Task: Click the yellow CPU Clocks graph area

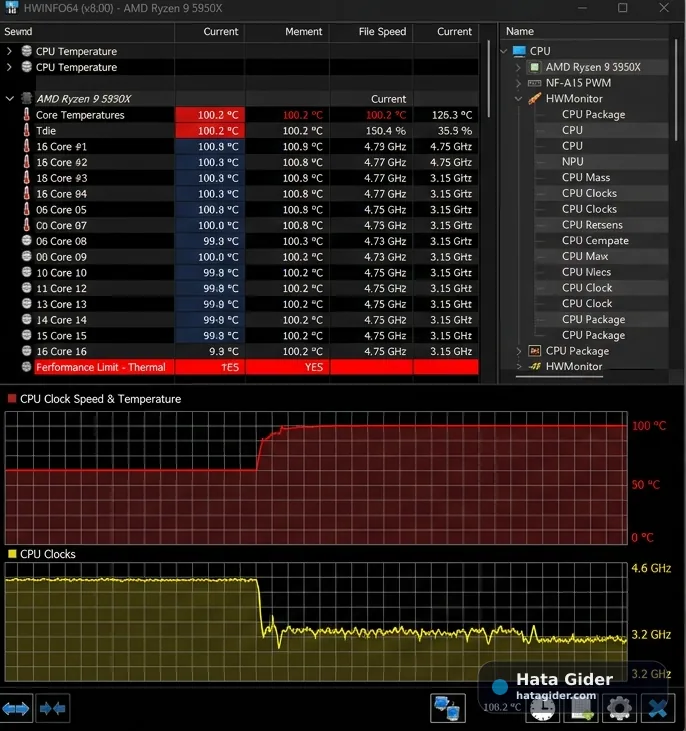Action: point(316,621)
